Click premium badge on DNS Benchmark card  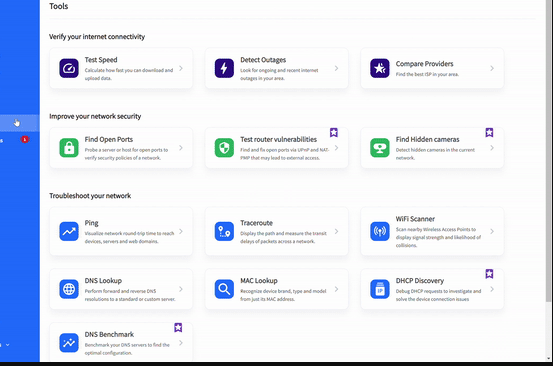(178, 328)
